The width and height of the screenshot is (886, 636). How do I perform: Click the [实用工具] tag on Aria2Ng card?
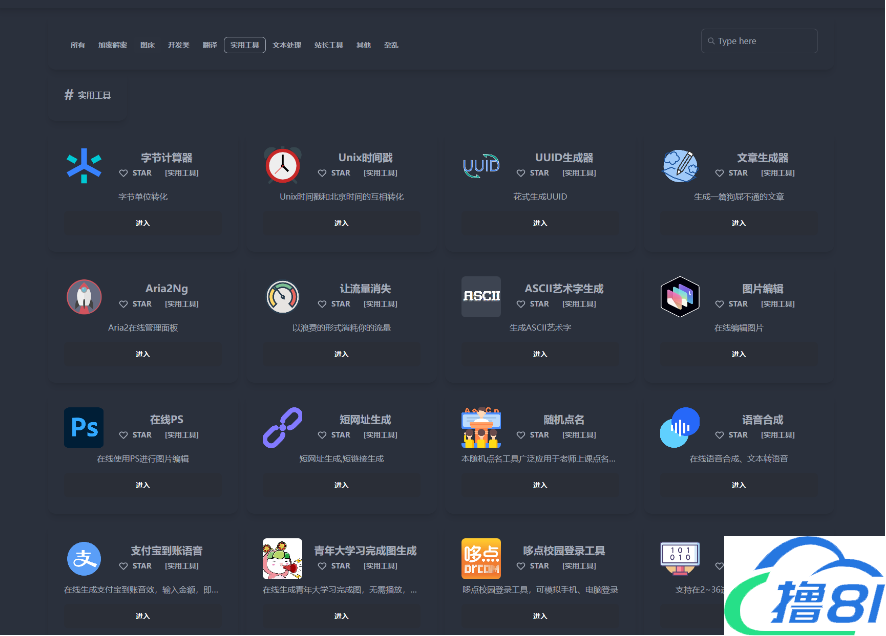point(182,304)
